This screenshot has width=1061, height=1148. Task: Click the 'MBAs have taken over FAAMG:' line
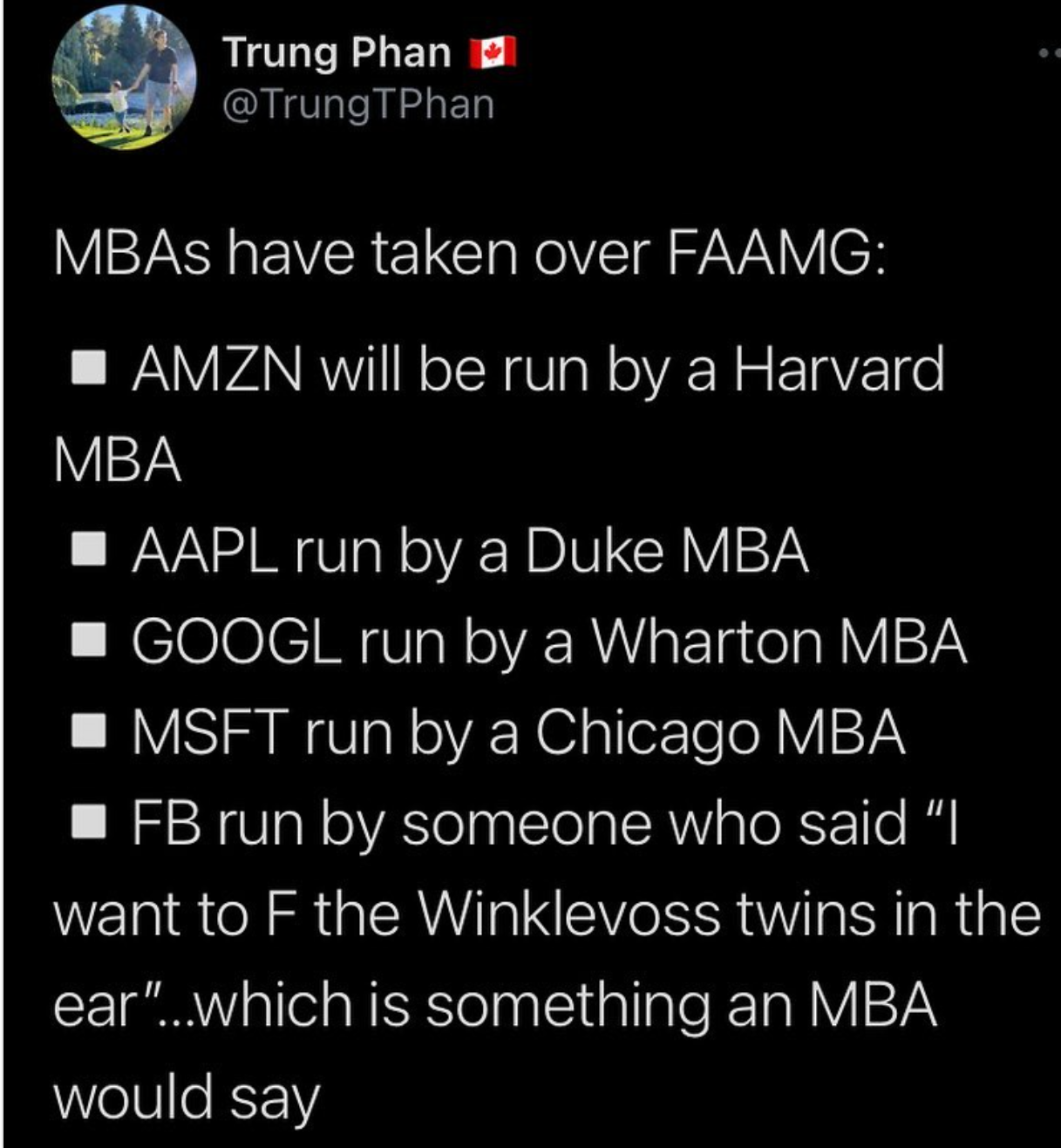tap(469, 255)
